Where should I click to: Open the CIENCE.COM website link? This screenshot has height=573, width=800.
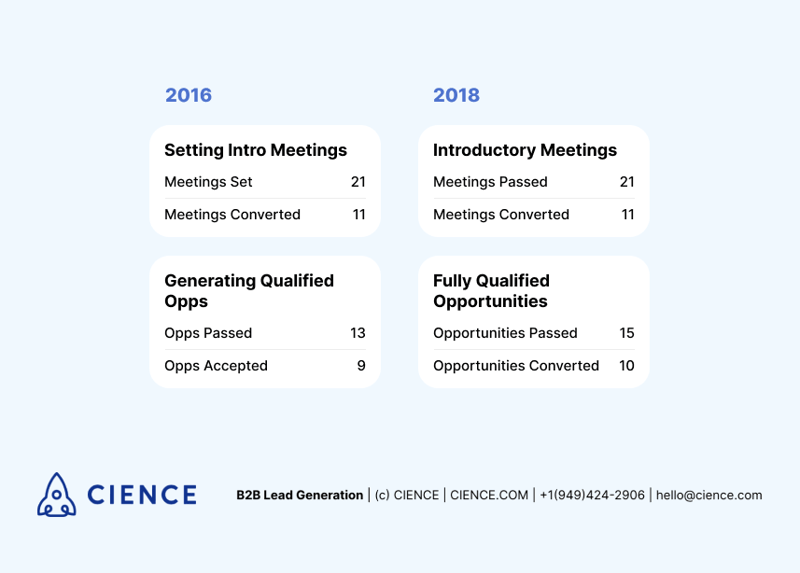pos(489,495)
